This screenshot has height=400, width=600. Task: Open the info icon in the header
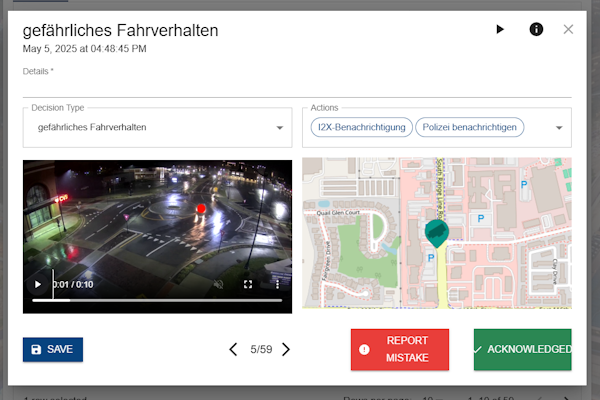(x=536, y=29)
